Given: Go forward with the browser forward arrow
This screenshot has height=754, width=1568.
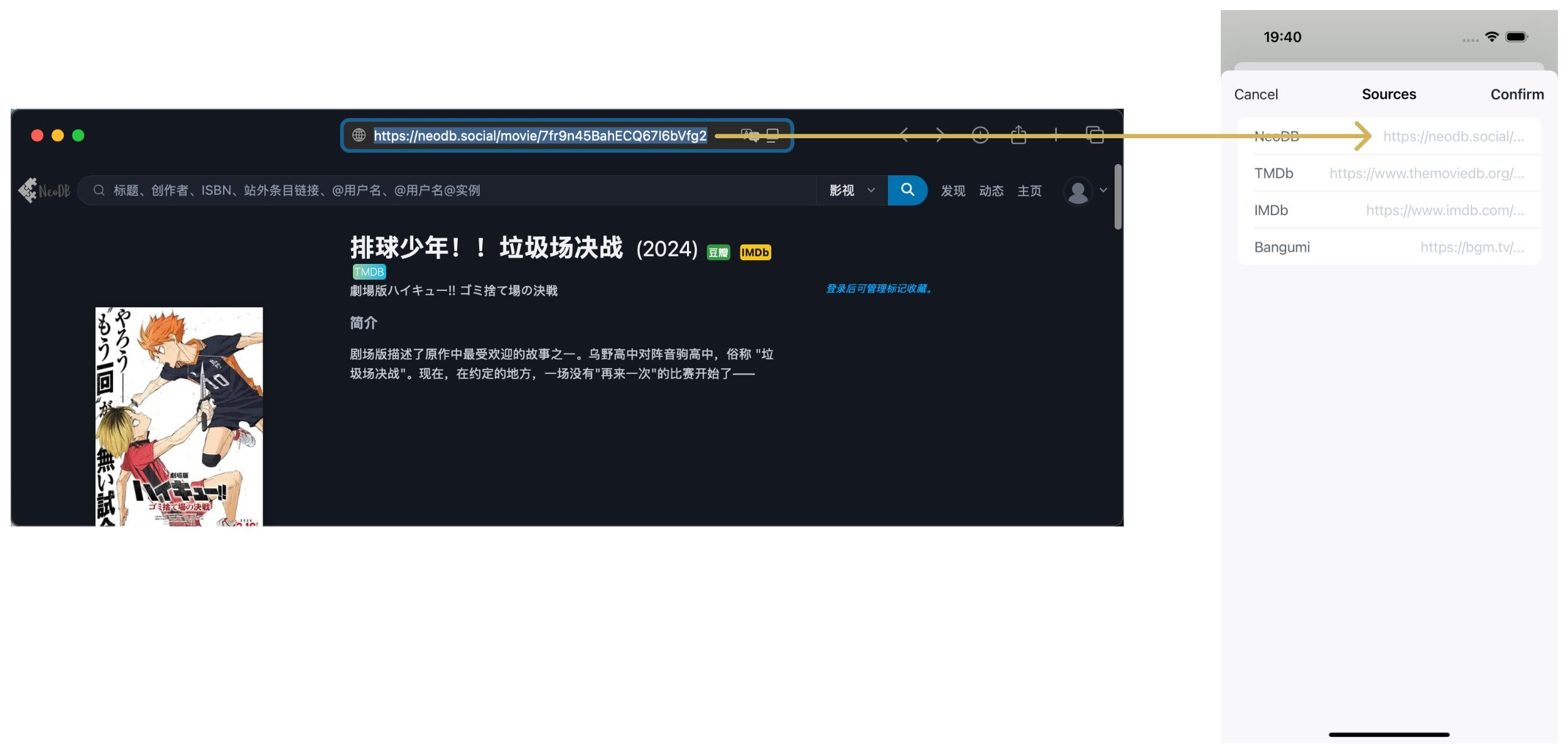Looking at the screenshot, I should coord(940,135).
